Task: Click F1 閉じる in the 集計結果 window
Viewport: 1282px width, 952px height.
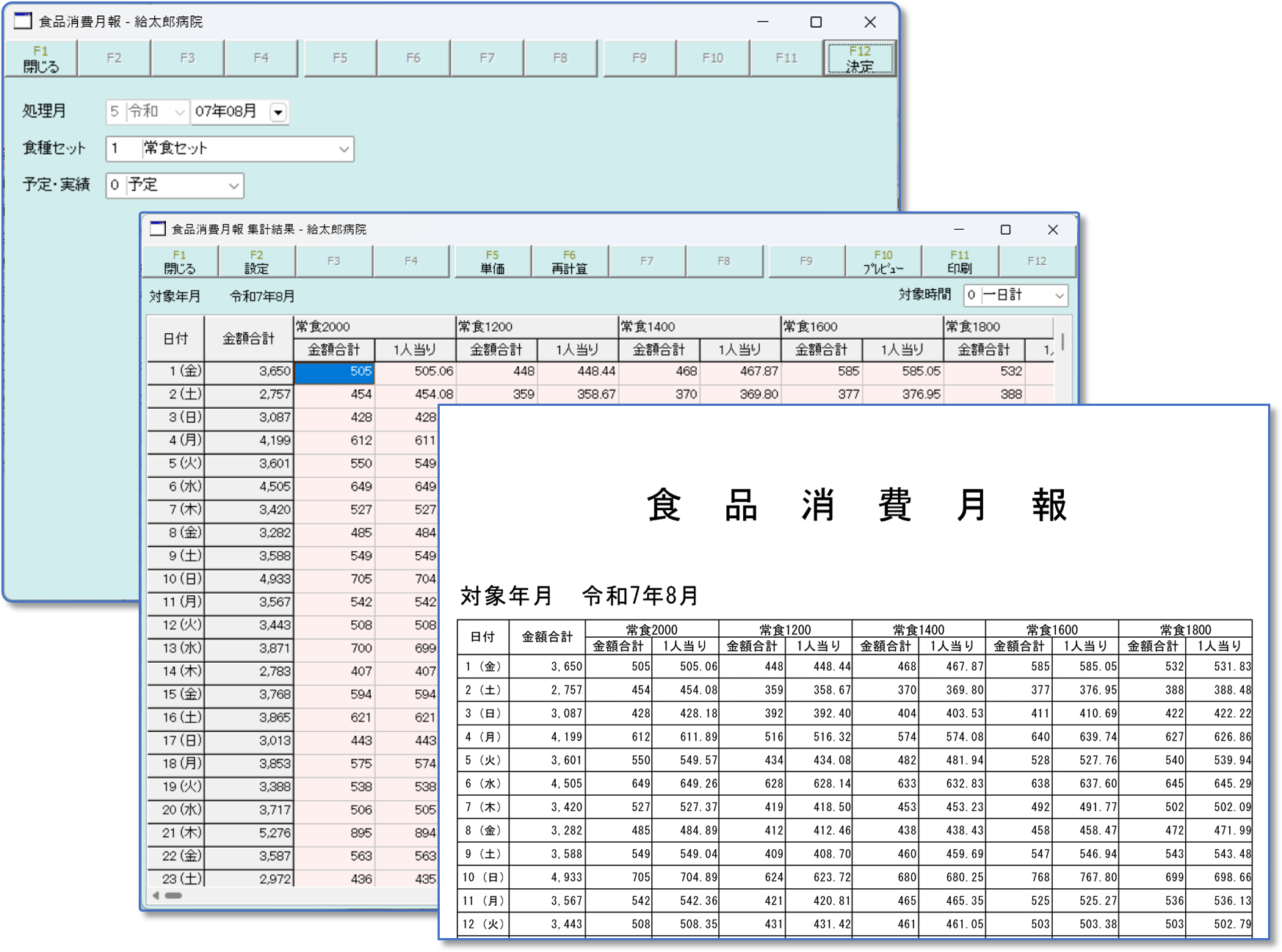Action: 178,261
